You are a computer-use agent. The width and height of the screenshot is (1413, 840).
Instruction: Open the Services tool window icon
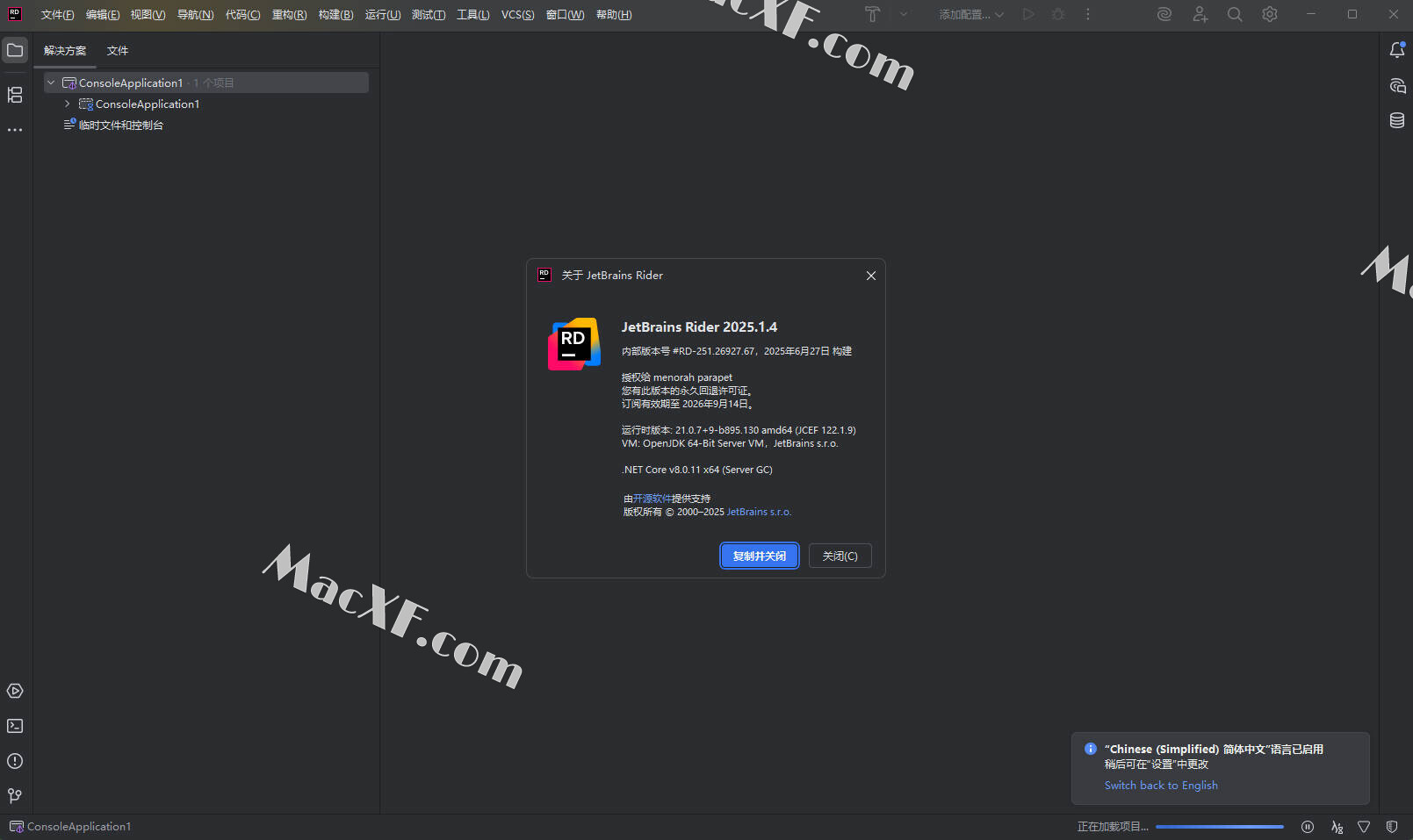click(15, 691)
